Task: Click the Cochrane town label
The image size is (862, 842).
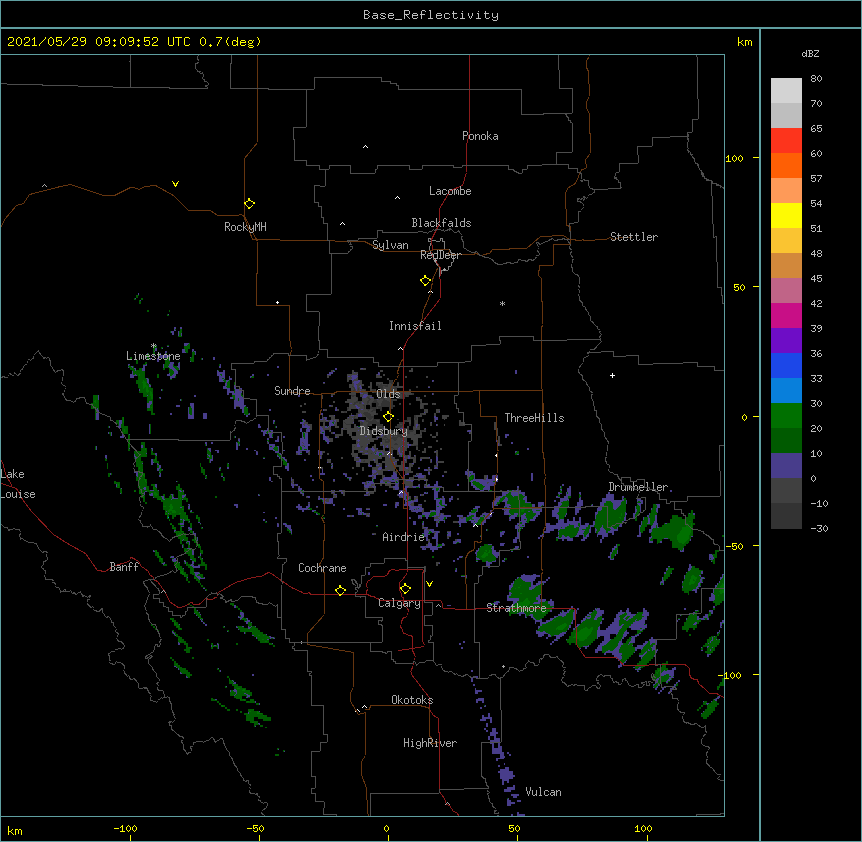Action: coord(322,568)
